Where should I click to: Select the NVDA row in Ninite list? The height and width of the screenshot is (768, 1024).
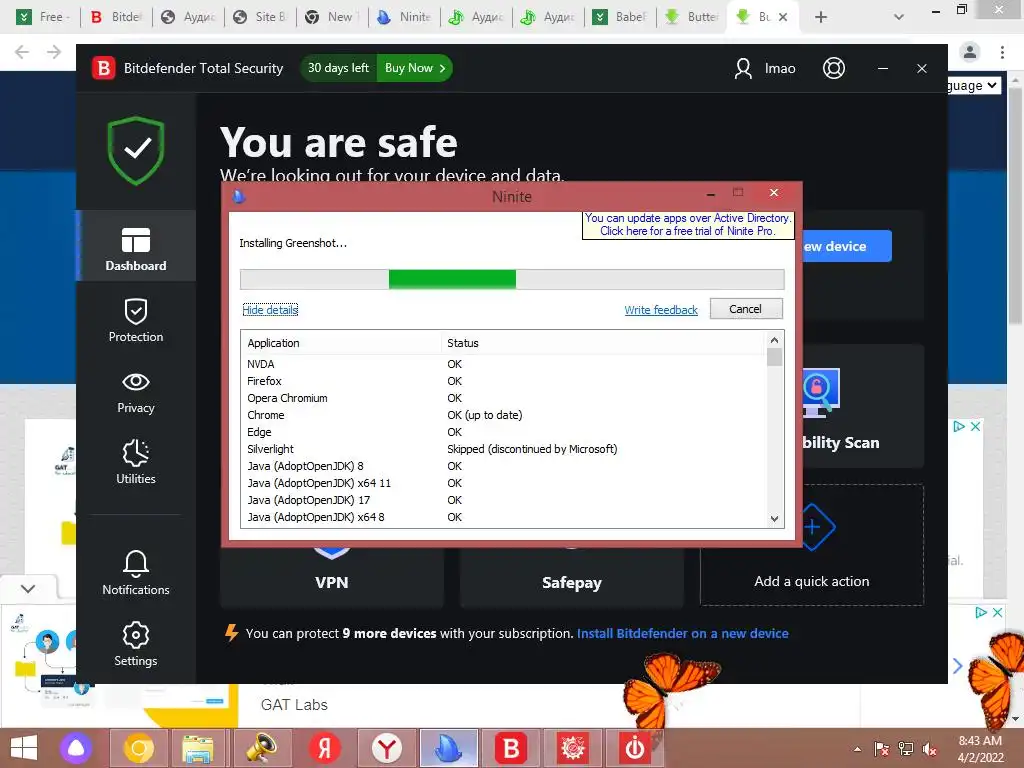click(504, 364)
